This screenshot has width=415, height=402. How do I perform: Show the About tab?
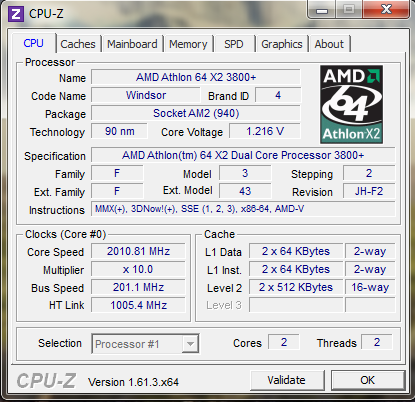pos(329,44)
